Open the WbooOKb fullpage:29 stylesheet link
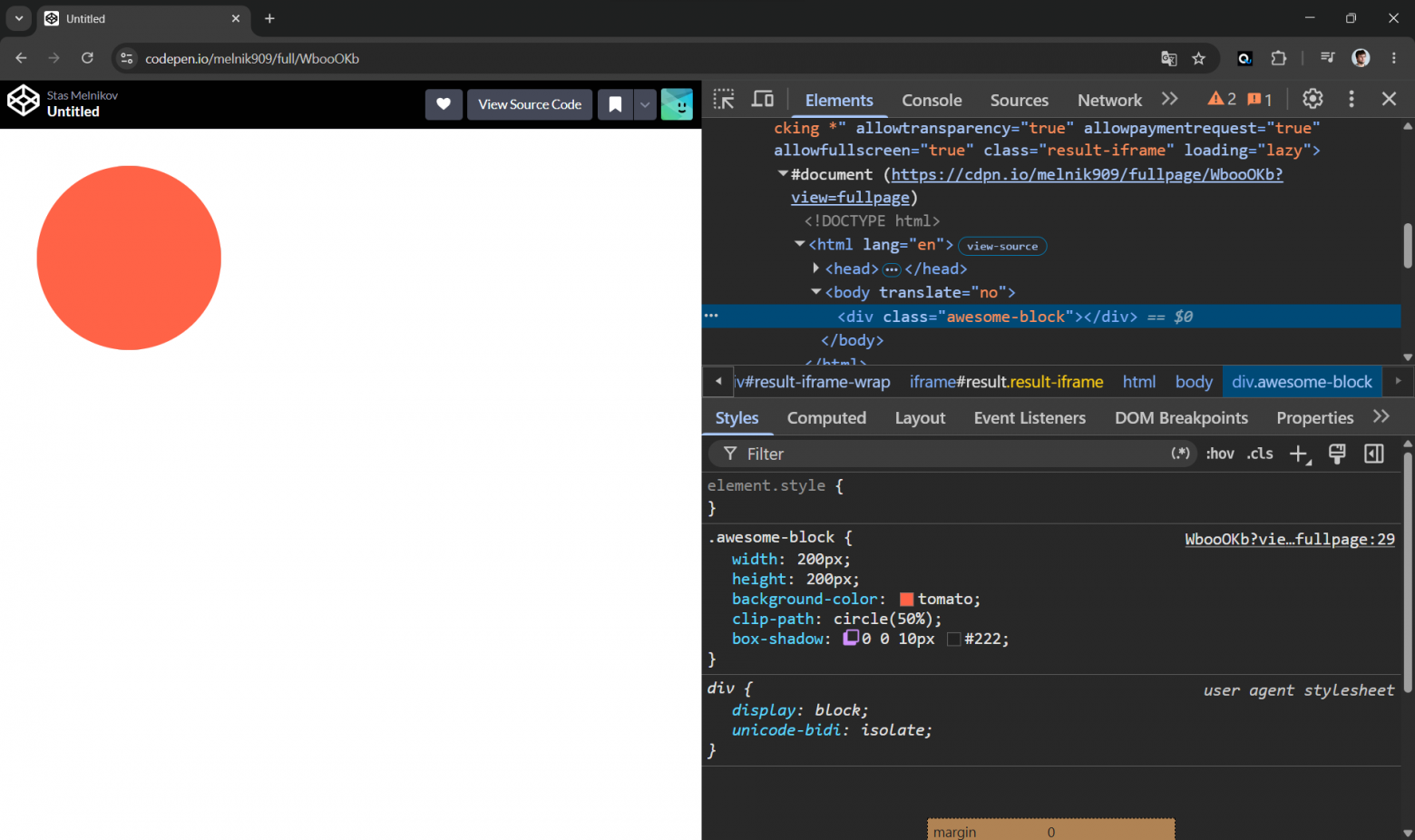The image size is (1415, 840). coord(1290,539)
